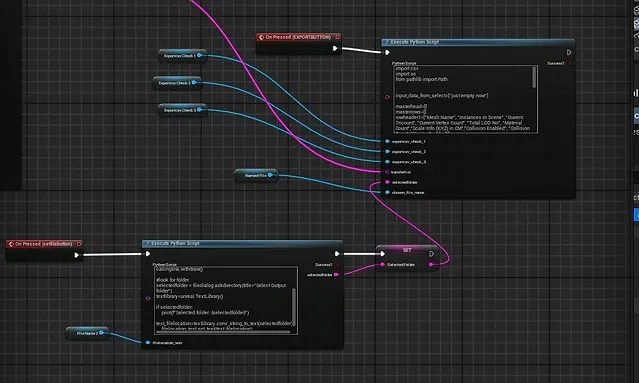
Task: Click exec input pin of the import csv script node
Action: [387, 53]
